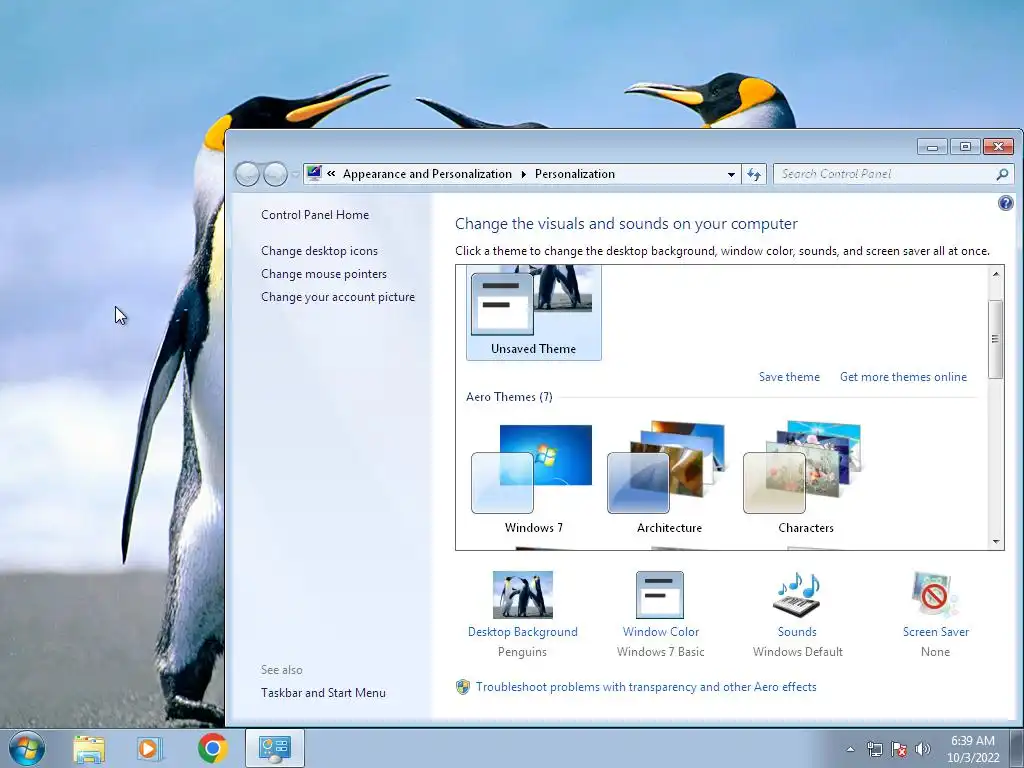Open the address bar history dropdown
This screenshot has height=768, width=1024.
(x=731, y=174)
